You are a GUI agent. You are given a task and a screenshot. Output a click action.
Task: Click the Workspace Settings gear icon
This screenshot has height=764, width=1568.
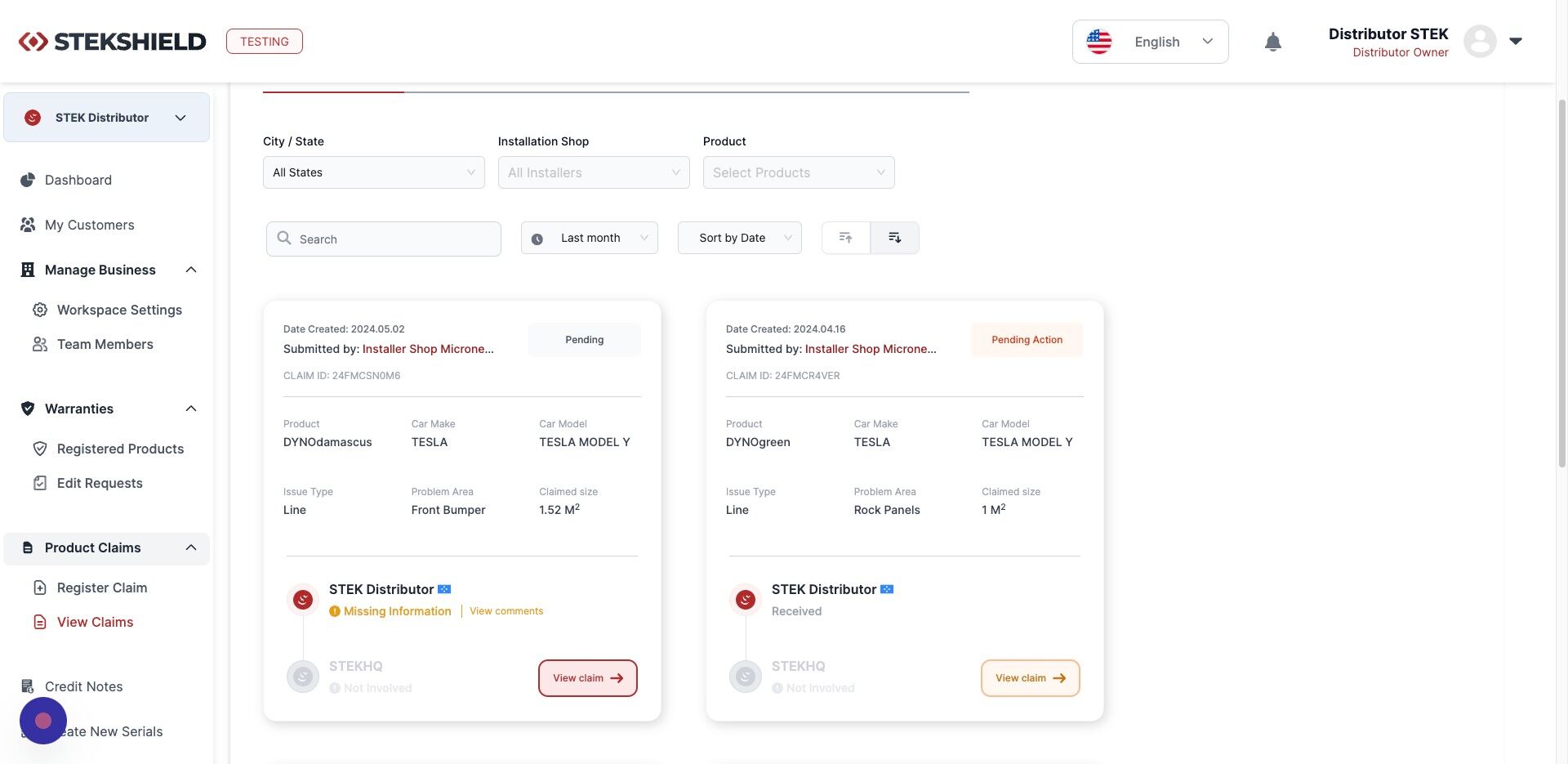39,310
